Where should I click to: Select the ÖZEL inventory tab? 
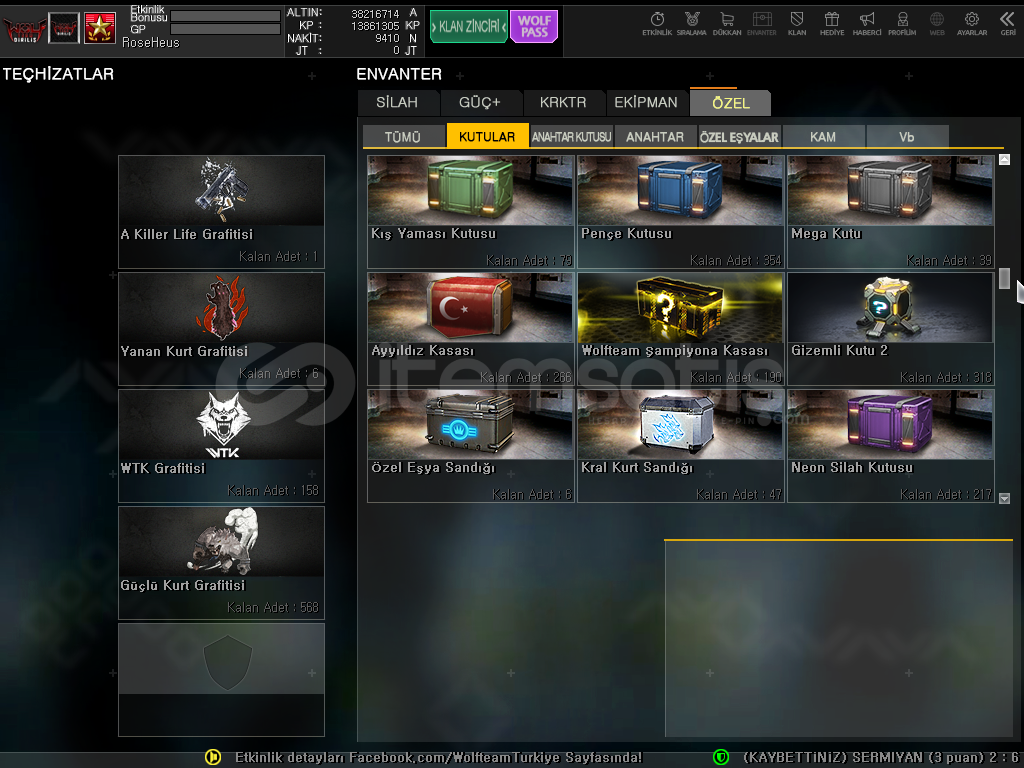point(731,103)
